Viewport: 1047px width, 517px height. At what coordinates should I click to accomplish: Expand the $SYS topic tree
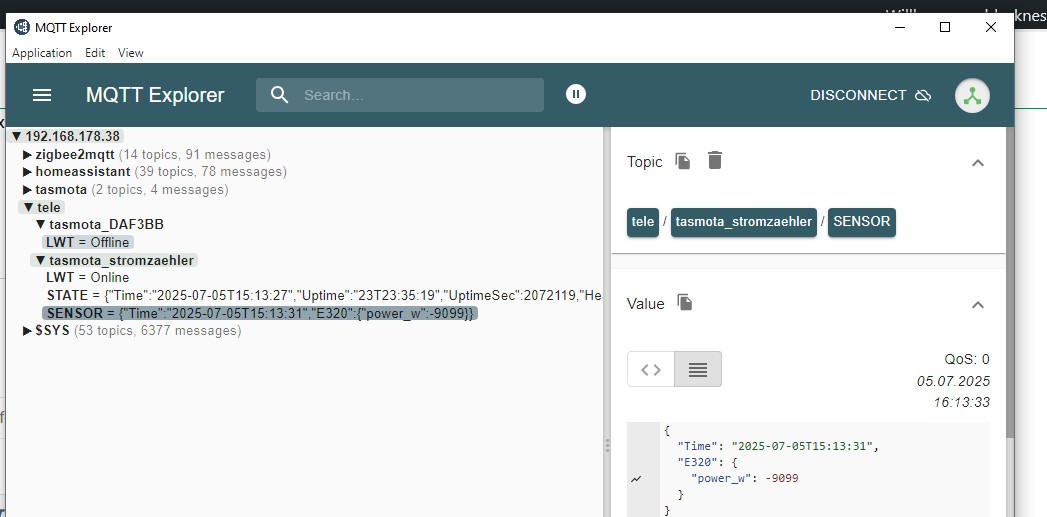27,331
